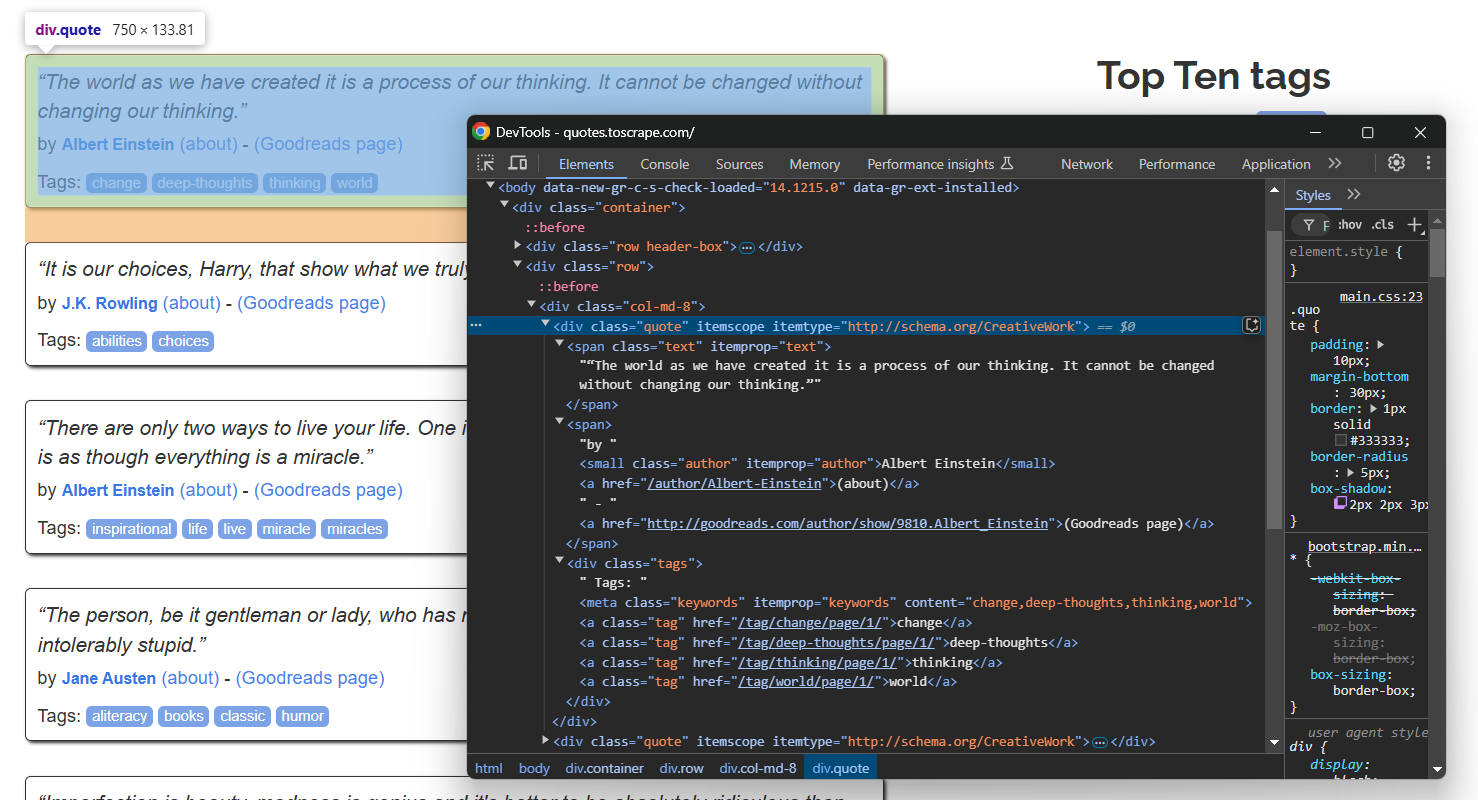Toggle the :hov element state panel
This screenshot has height=800, width=1478.
click(x=1349, y=225)
